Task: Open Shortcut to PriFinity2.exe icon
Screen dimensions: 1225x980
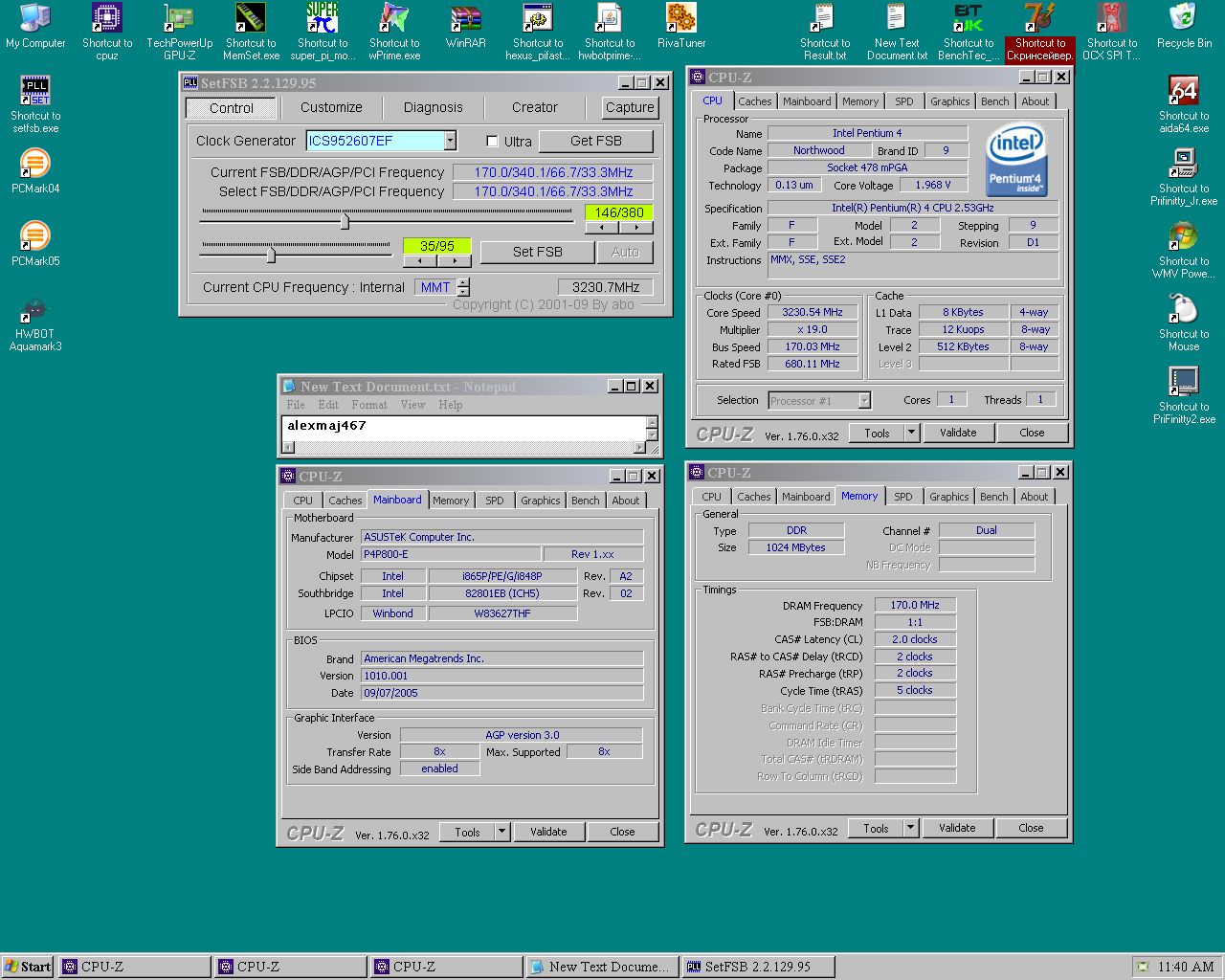Action: click(x=1184, y=395)
